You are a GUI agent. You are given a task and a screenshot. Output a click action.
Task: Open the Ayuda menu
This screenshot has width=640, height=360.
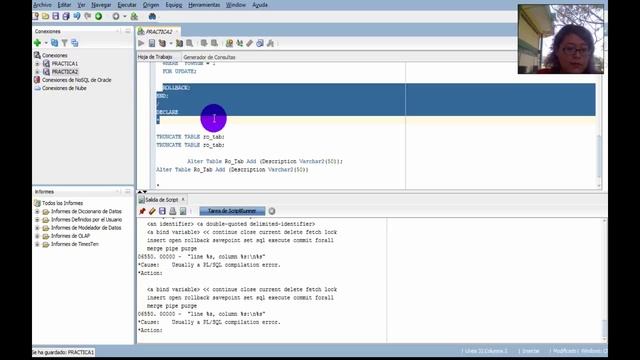[x=260, y=5]
